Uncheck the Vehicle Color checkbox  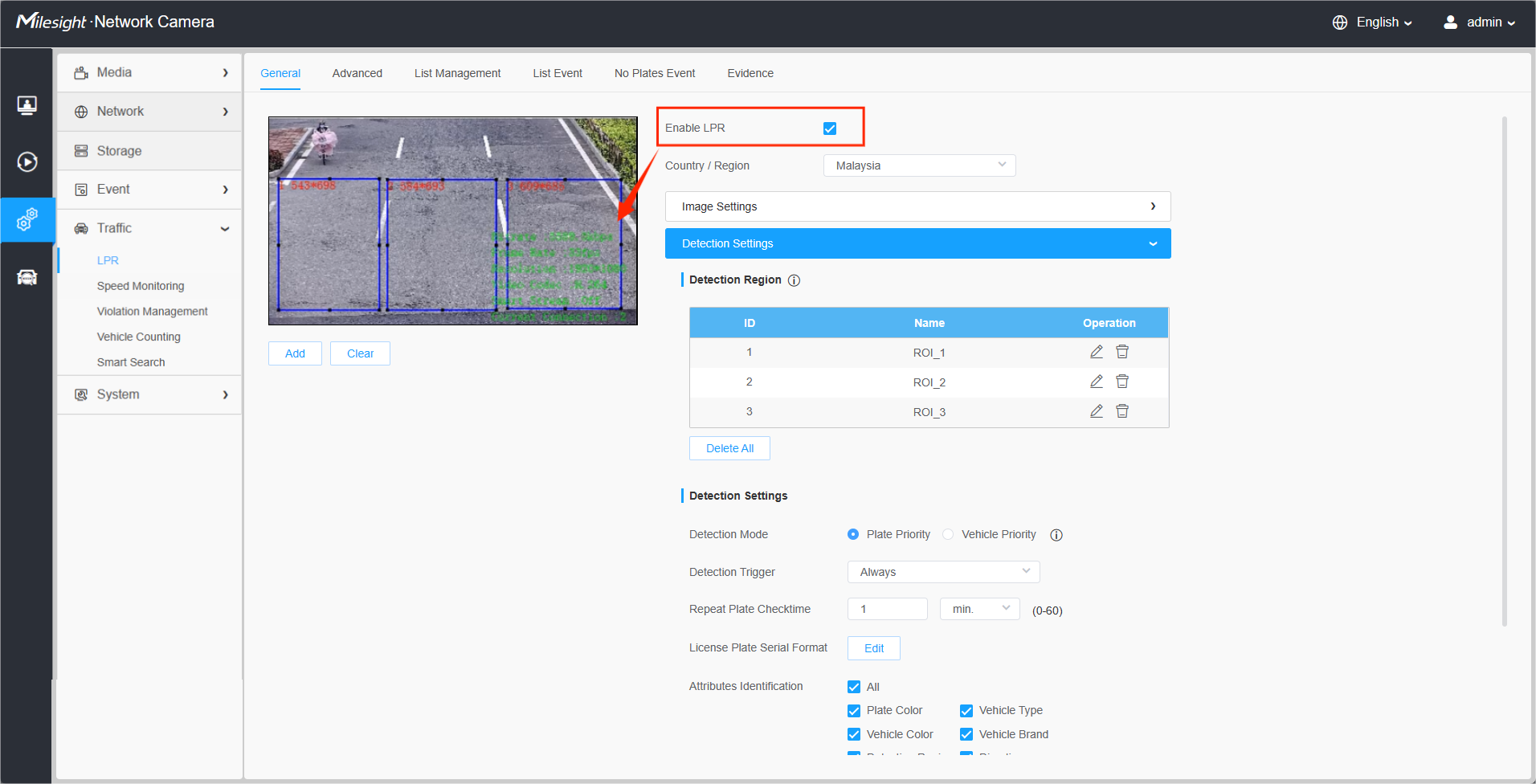click(854, 735)
